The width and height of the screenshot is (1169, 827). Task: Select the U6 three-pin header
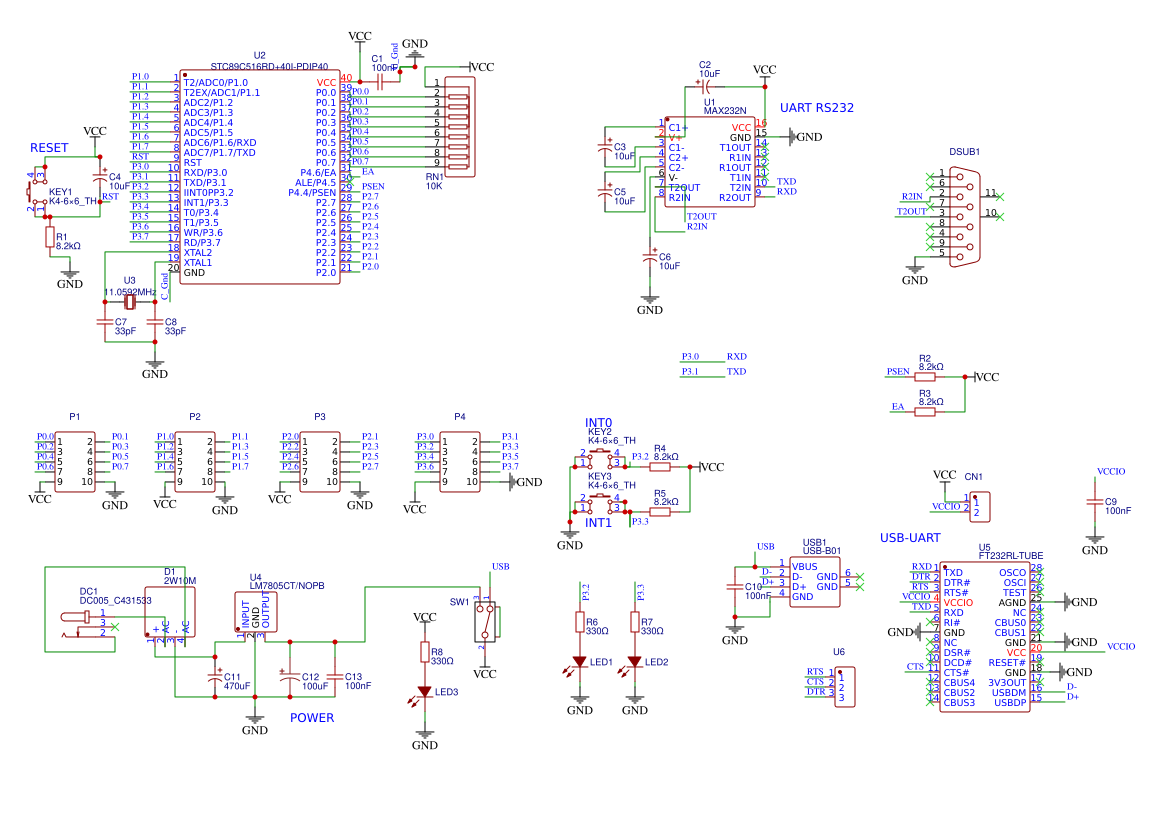[845, 687]
